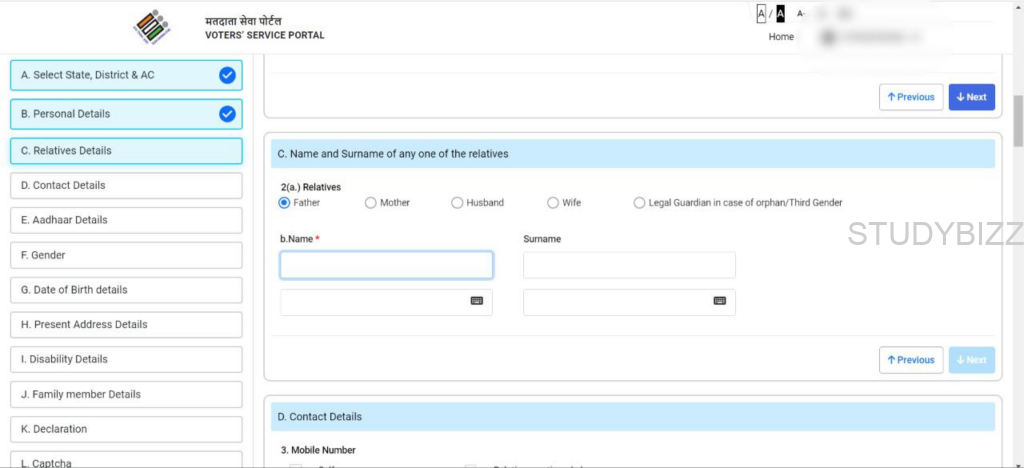Open the Home menu item
Viewport: 1024px width, 468px height.
pyautogui.click(x=781, y=37)
